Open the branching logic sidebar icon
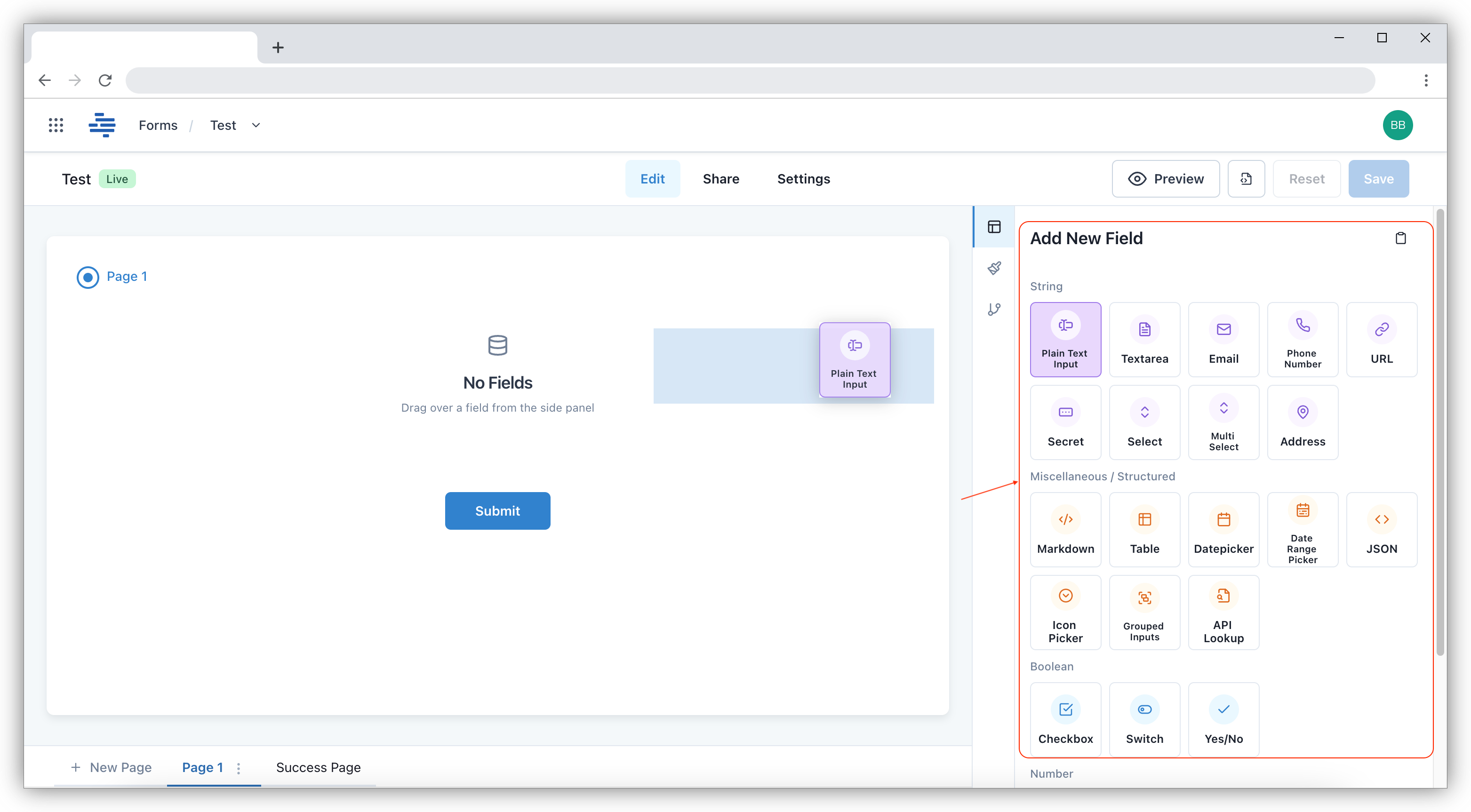 994,309
